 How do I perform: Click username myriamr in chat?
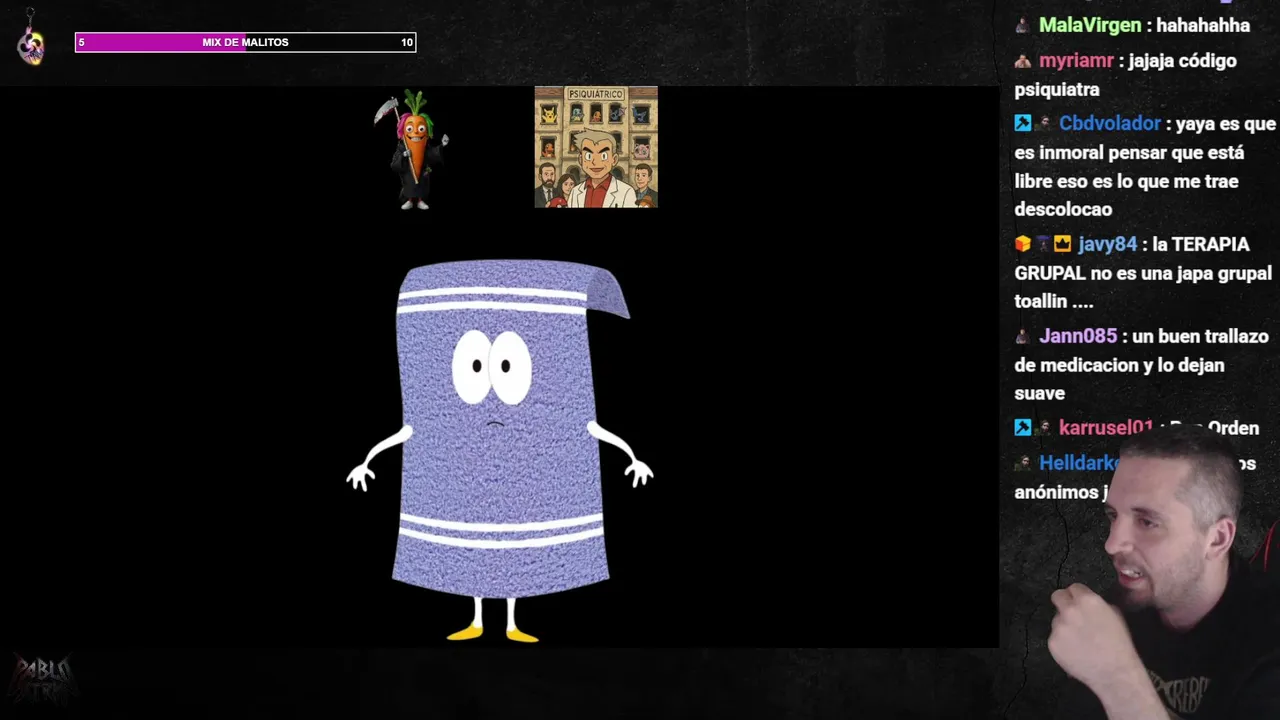point(1076,61)
